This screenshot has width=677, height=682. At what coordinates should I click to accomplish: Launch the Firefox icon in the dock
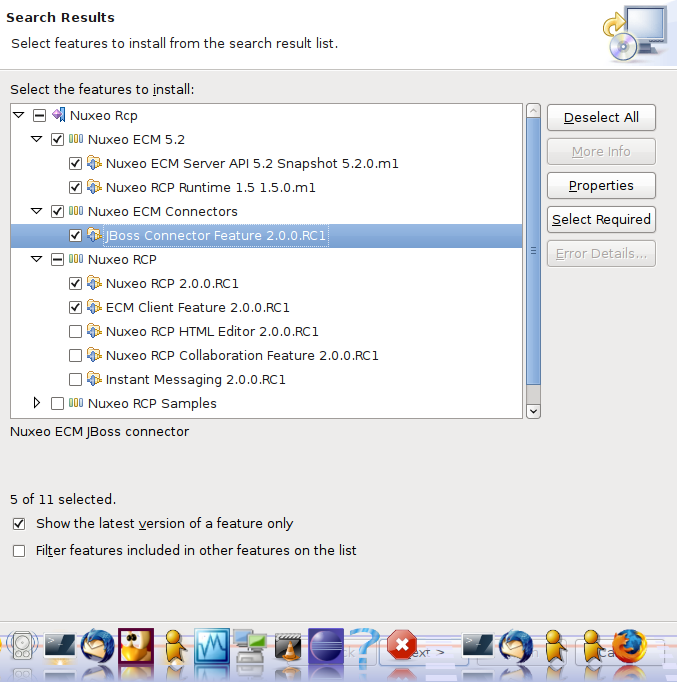pos(630,646)
